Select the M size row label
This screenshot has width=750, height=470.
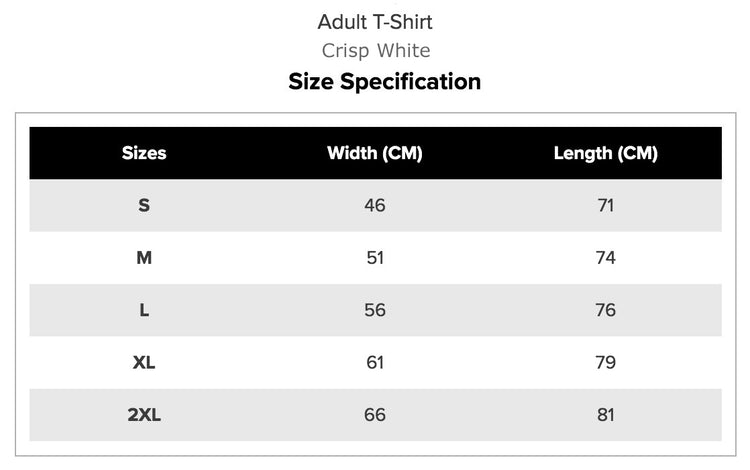[144, 258]
